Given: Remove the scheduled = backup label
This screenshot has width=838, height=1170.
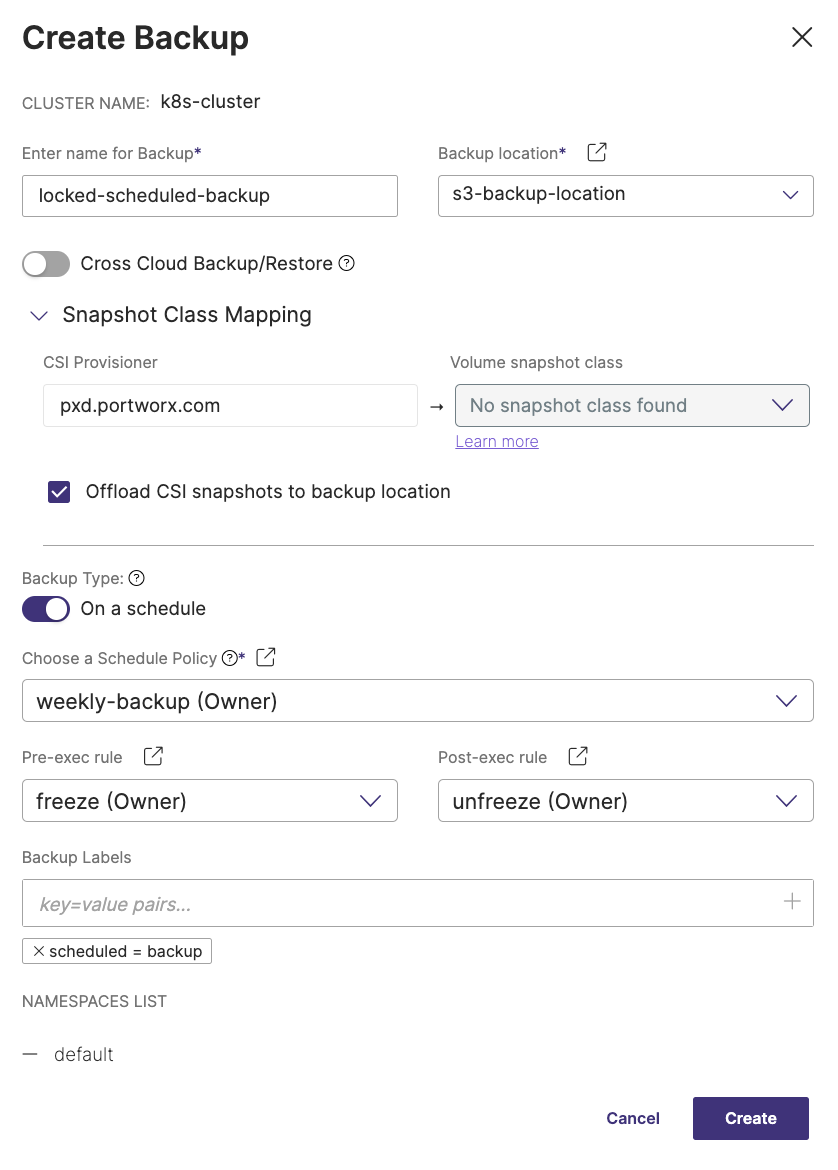Looking at the screenshot, I should point(39,951).
